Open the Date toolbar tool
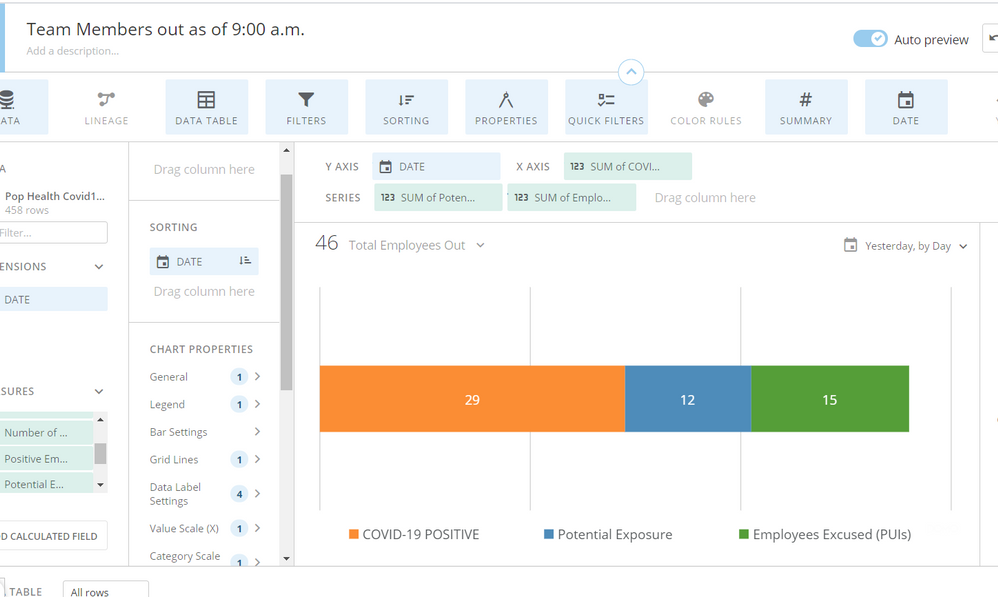This screenshot has width=998, height=597. pos(906,107)
